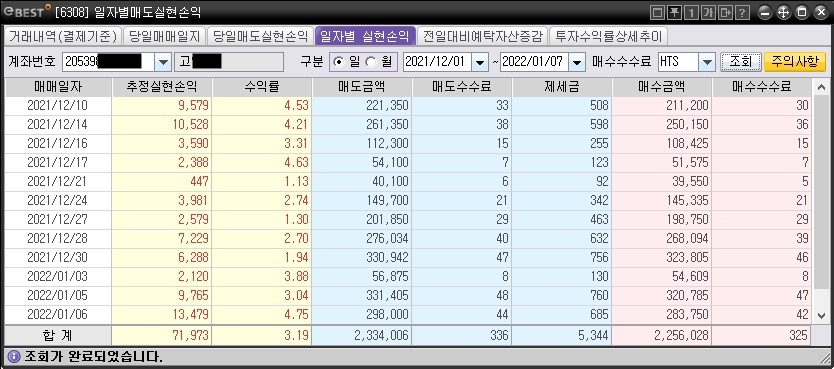834x369 pixels.
Task: Click the date cell 2022/01/06
Action: pyautogui.click(x=57, y=314)
